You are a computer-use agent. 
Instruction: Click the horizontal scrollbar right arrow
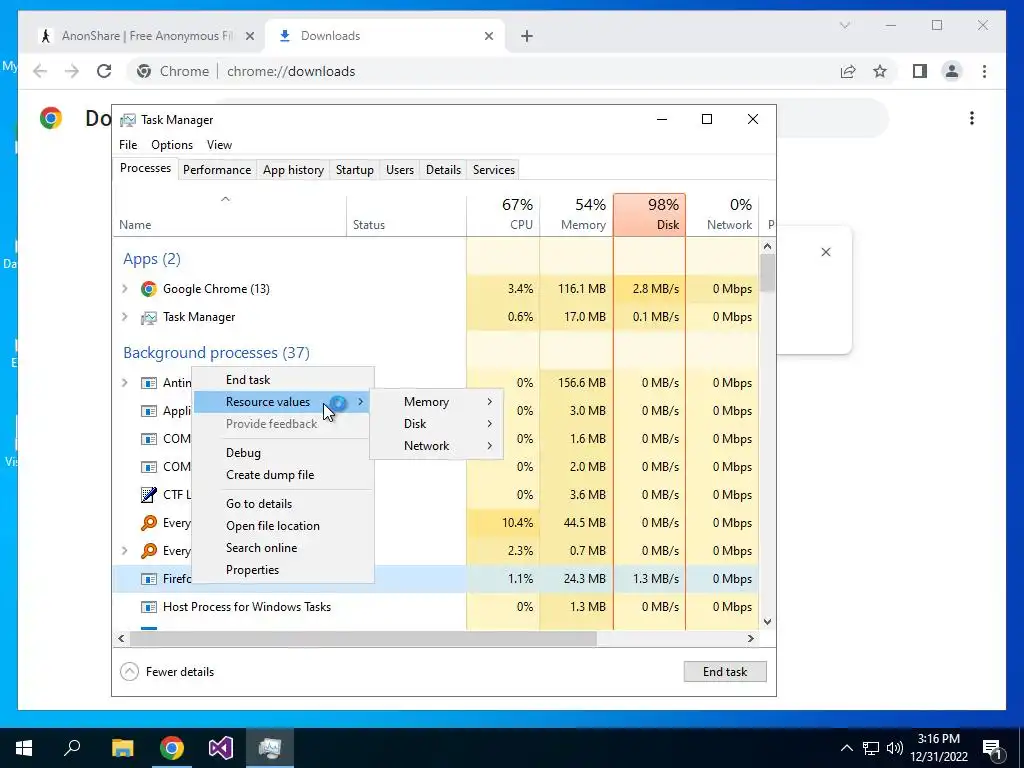pos(751,638)
